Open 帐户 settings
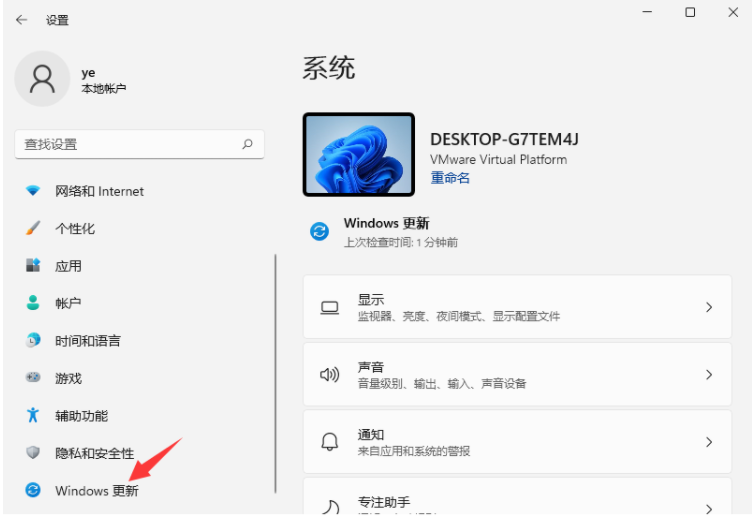 click(x=68, y=303)
